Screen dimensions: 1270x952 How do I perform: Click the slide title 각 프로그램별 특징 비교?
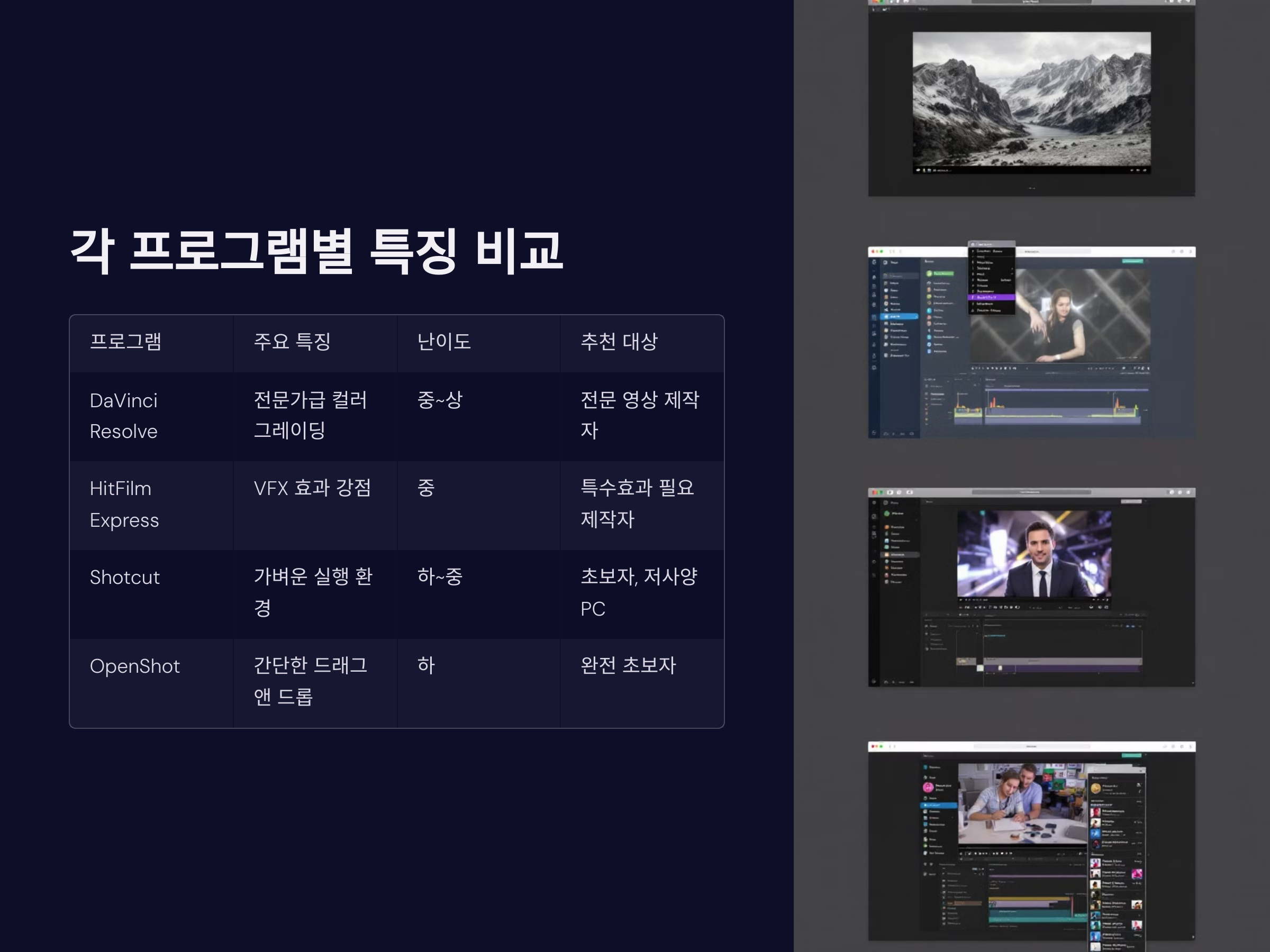pyautogui.click(x=316, y=251)
